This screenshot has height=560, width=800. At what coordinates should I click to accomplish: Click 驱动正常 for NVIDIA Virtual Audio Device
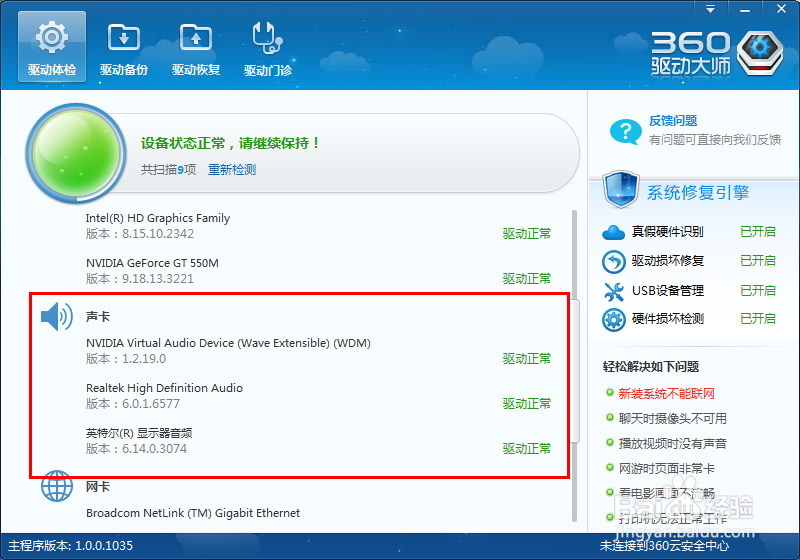click(527, 359)
